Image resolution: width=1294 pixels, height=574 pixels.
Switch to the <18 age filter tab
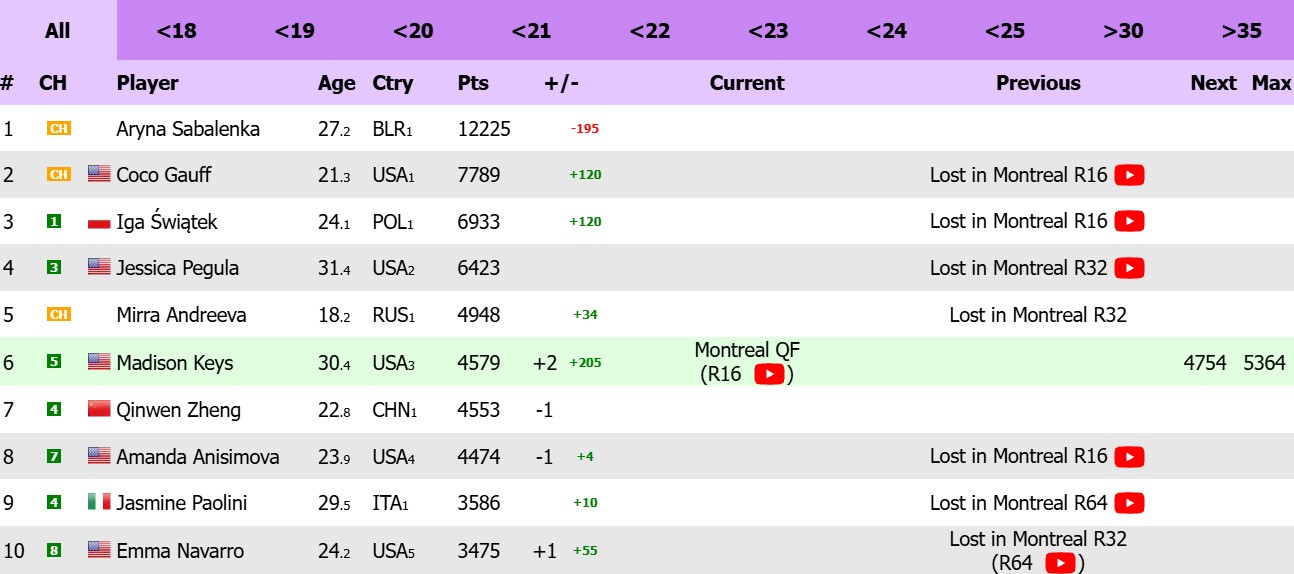click(176, 31)
